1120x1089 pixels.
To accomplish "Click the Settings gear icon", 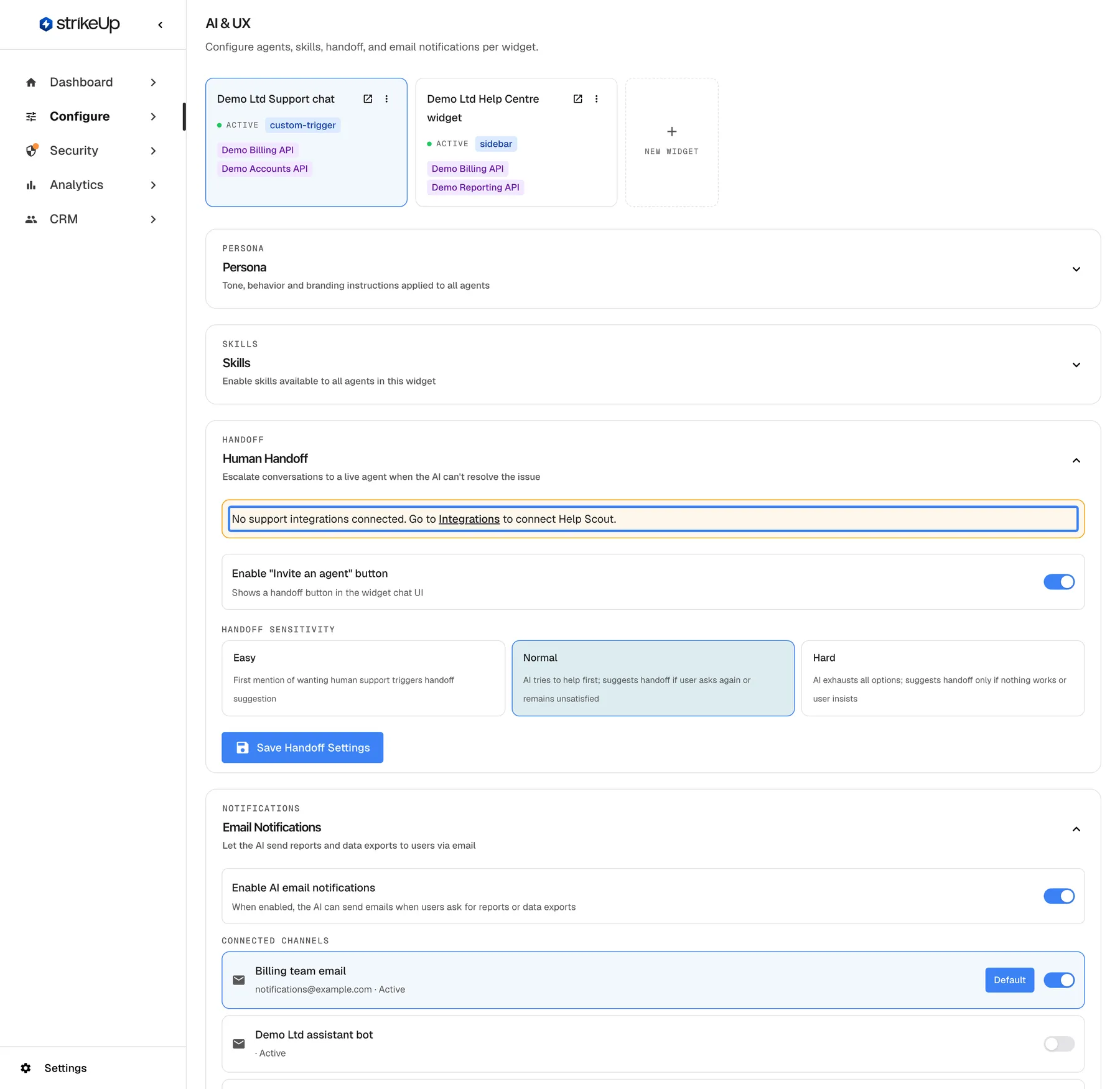I will (x=26, y=1068).
